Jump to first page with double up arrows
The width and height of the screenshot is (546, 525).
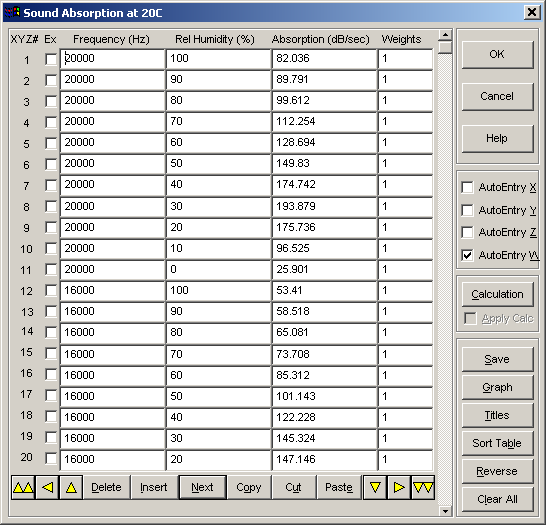tap(23, 487)
